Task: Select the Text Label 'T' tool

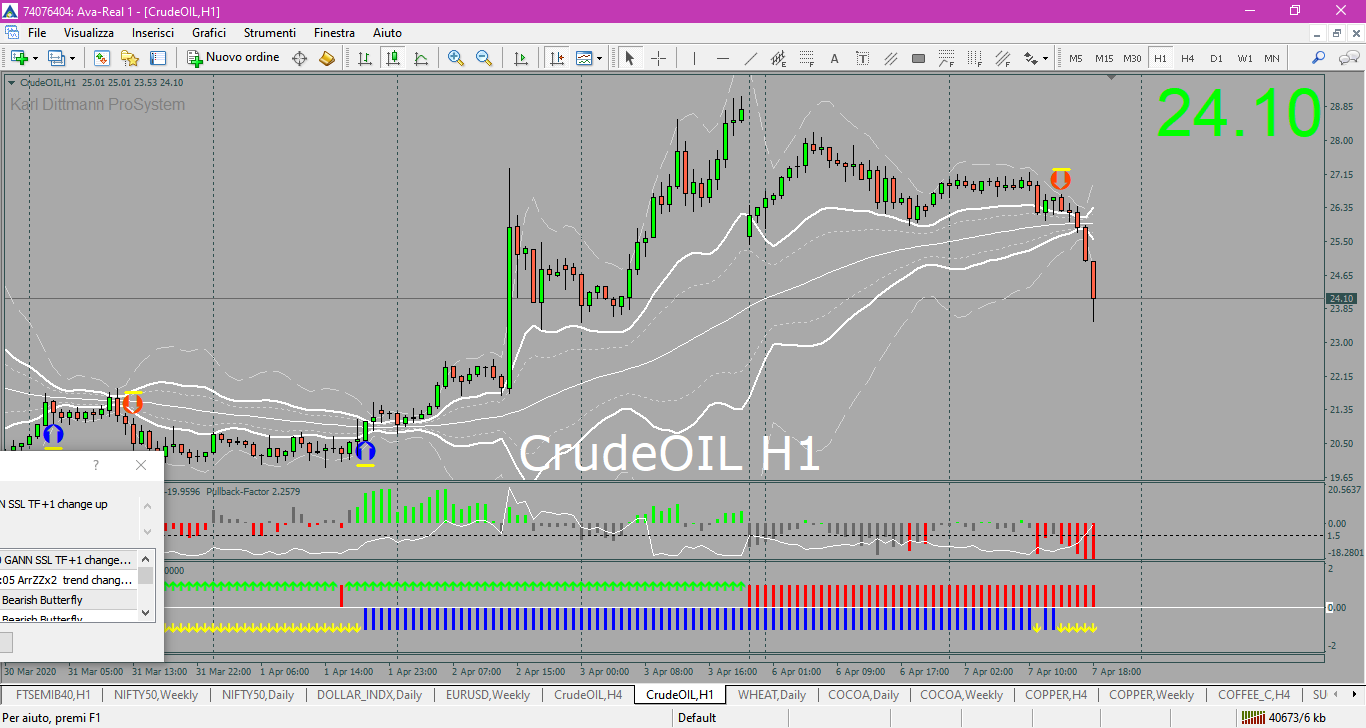Action: (863, 58)
